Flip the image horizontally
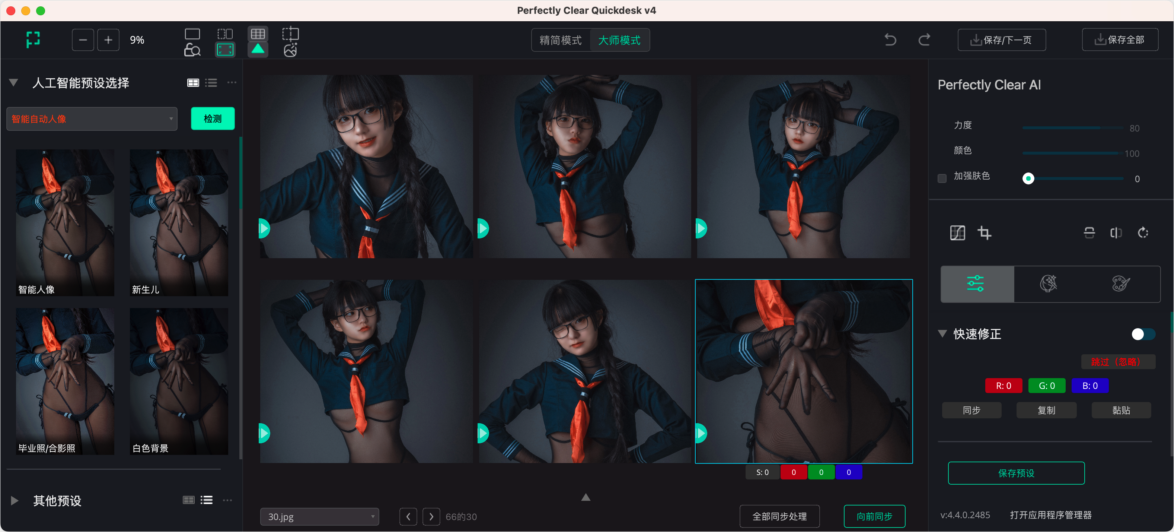Image resolution: width=1174 pixels, height=532 pixels. (x=1116, y=233)
